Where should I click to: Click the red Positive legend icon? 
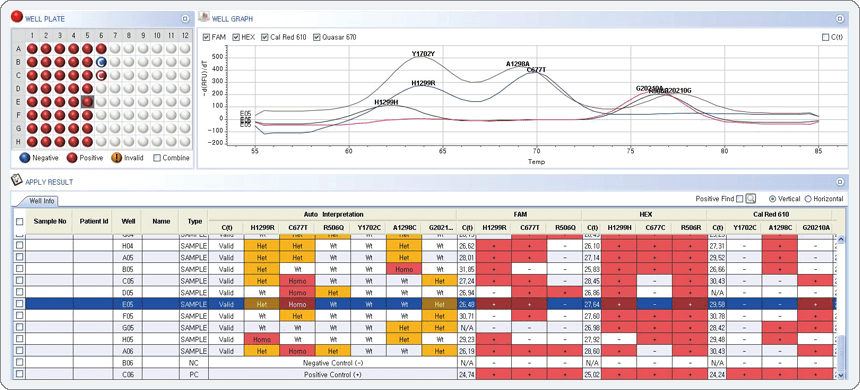tap(71, 157)
